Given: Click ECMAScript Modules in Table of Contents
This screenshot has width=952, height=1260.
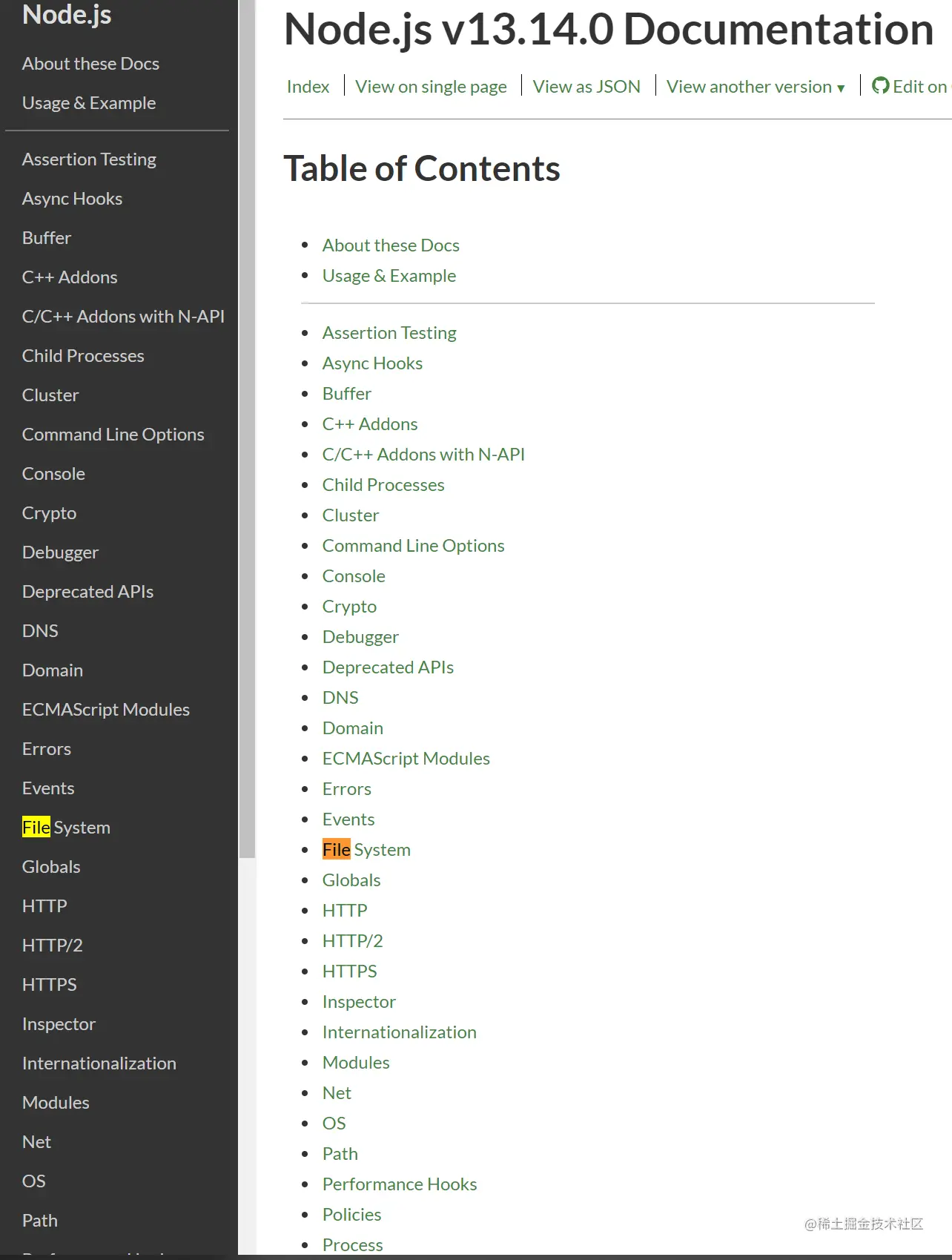Looking at the screenshot, I should 406,759.
